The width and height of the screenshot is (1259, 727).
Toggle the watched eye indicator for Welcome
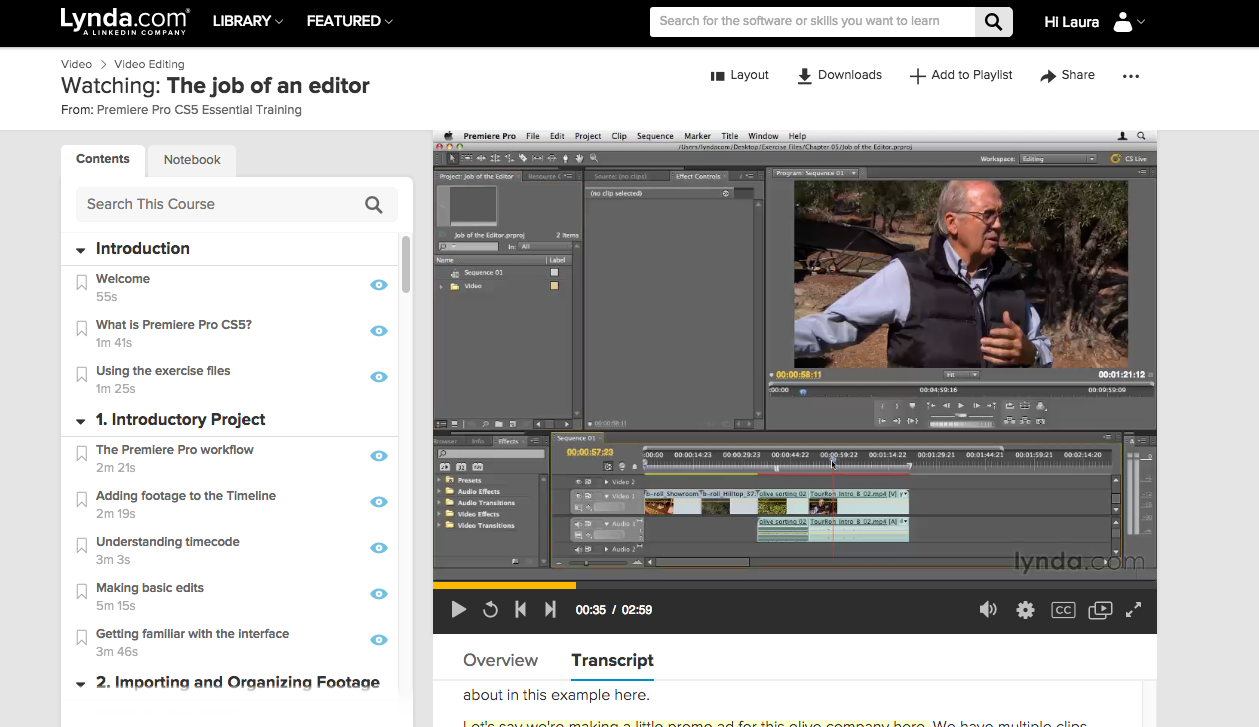click(378, 285)
